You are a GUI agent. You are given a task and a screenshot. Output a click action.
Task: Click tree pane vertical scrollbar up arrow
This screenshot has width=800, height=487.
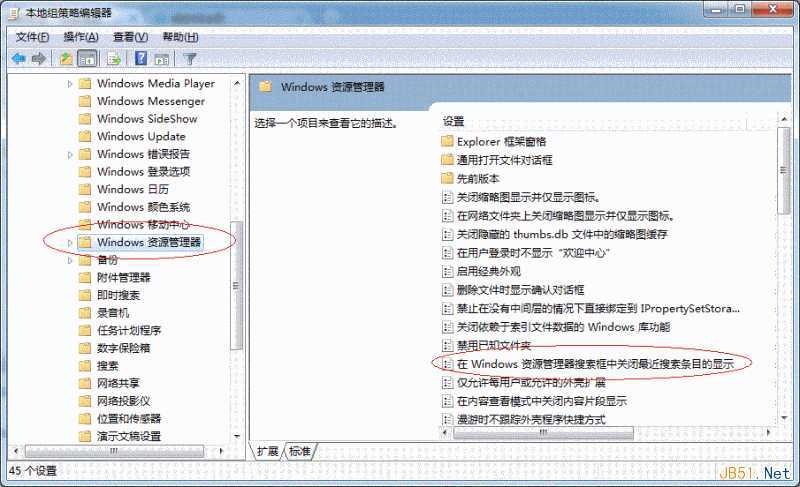click(x=237, y=83)
